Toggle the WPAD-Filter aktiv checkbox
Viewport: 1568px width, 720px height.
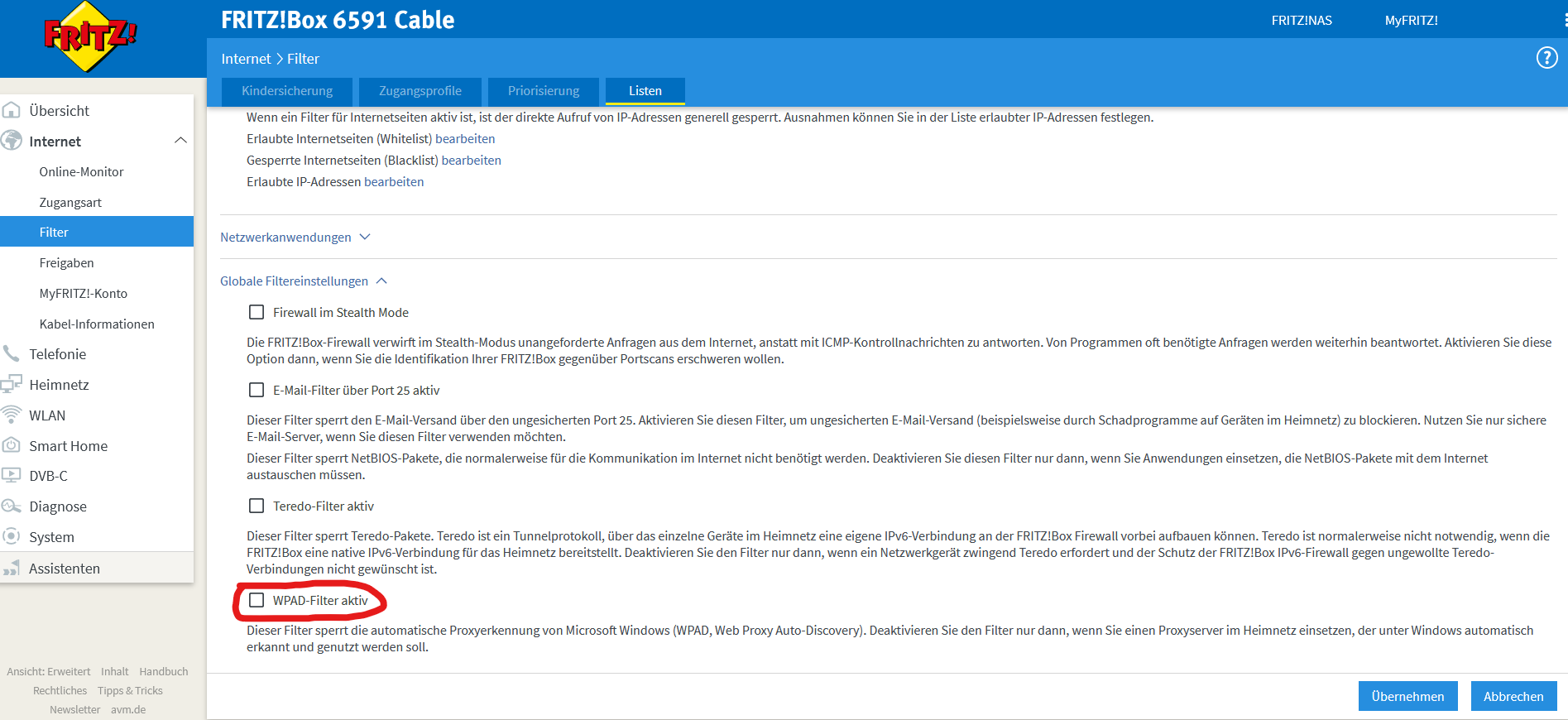tap(257, 600)
